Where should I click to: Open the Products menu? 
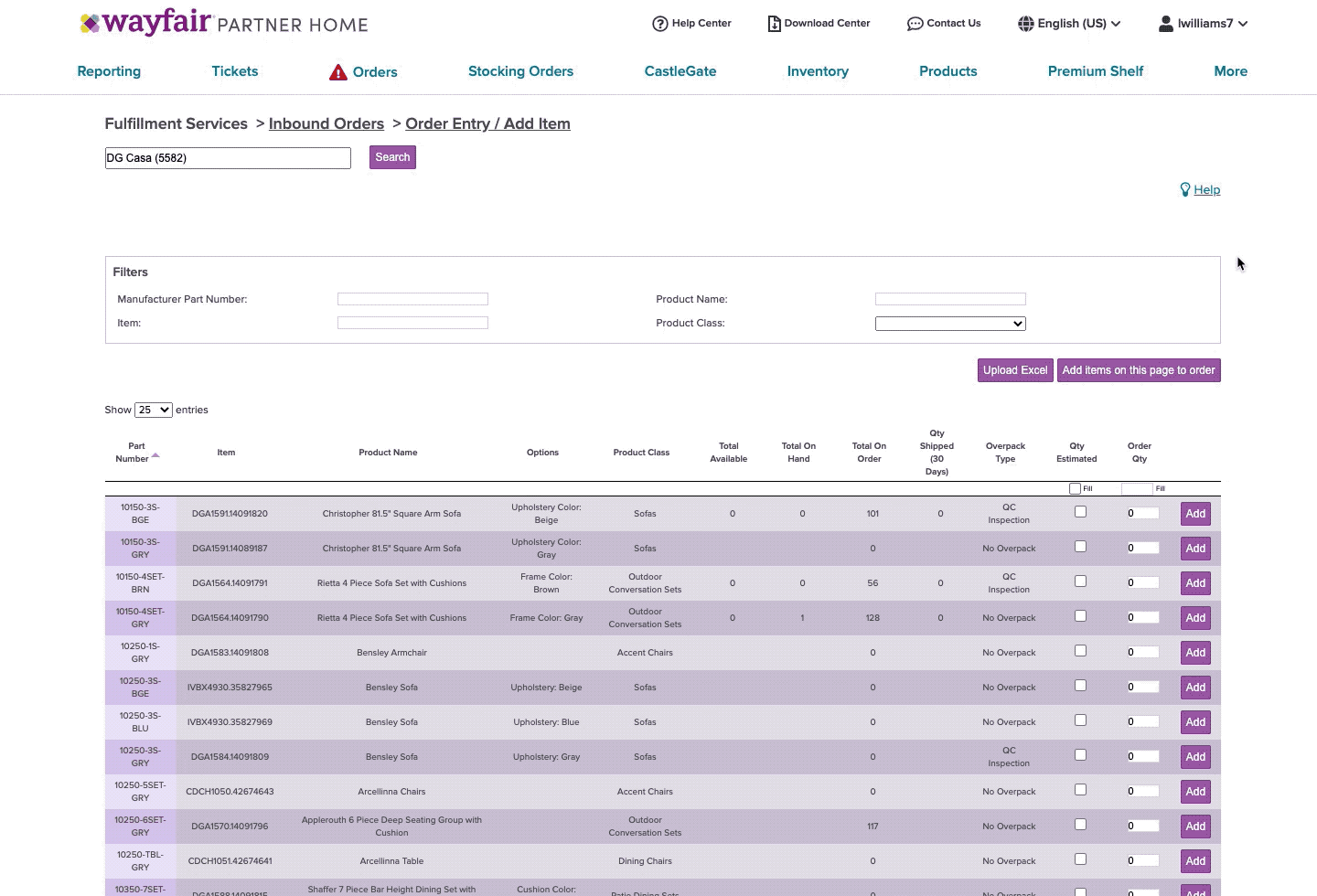(948, 71)
